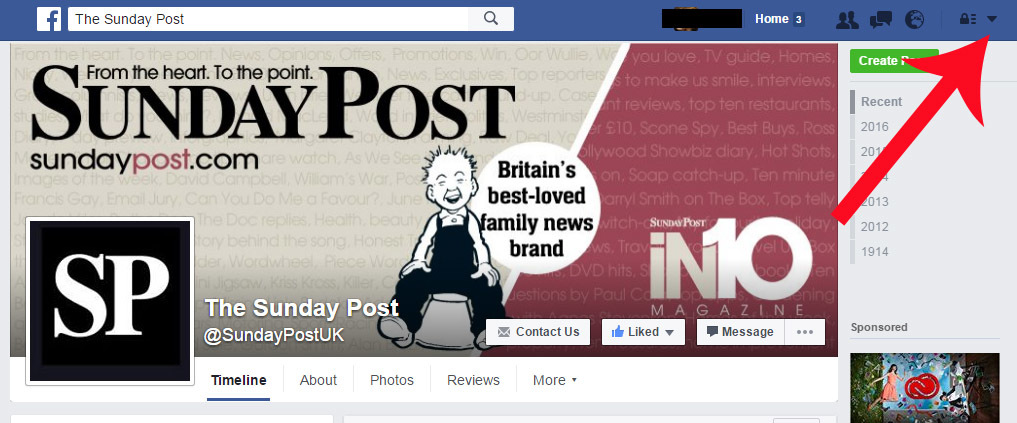Open the Privacy Shortcuts lock icon
Image resolution: width=1017 pixels, height=423 pixels.
(x=968, y=20)
